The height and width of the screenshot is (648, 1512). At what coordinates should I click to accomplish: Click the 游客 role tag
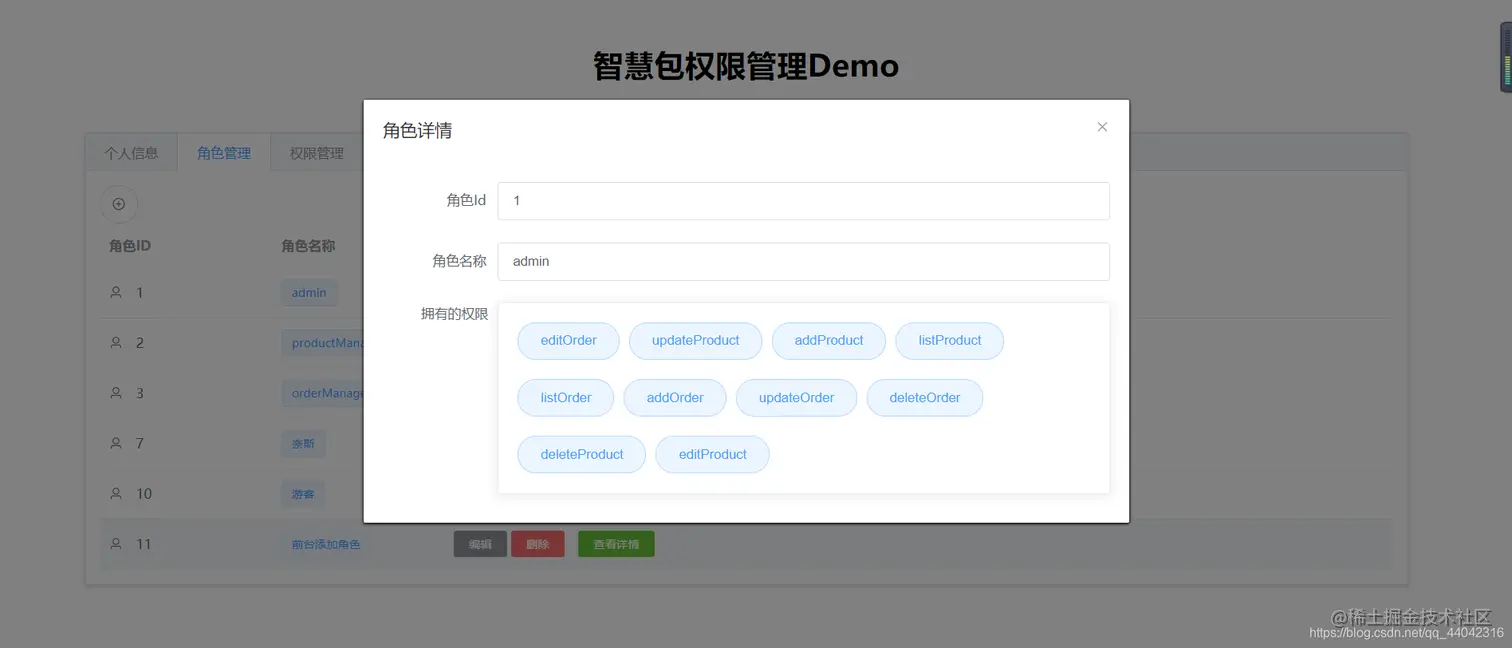pos(303,493)
